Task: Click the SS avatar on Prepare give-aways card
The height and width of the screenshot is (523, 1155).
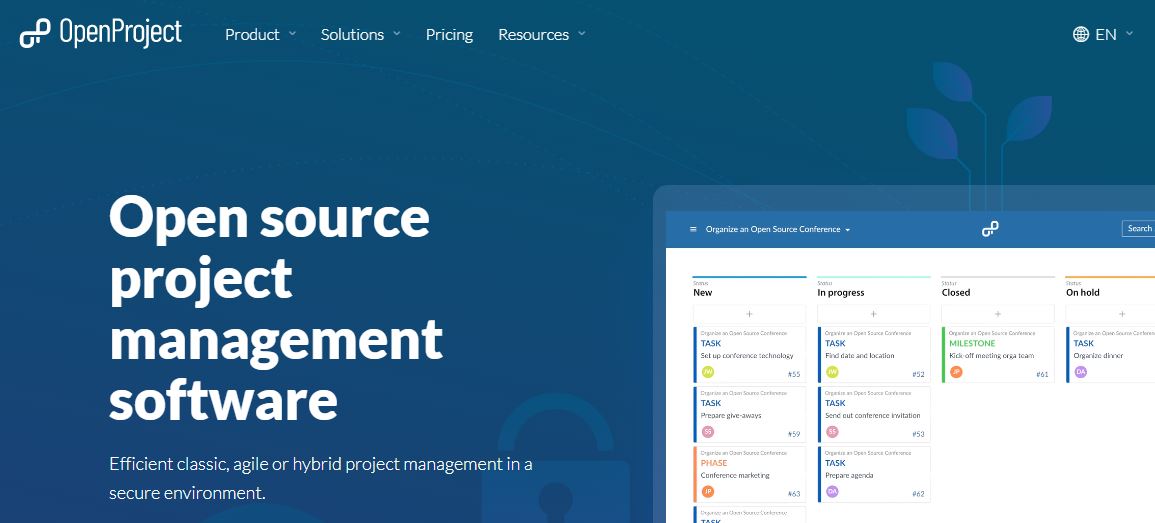Action: pyautogui.click(x=708, y=432)
